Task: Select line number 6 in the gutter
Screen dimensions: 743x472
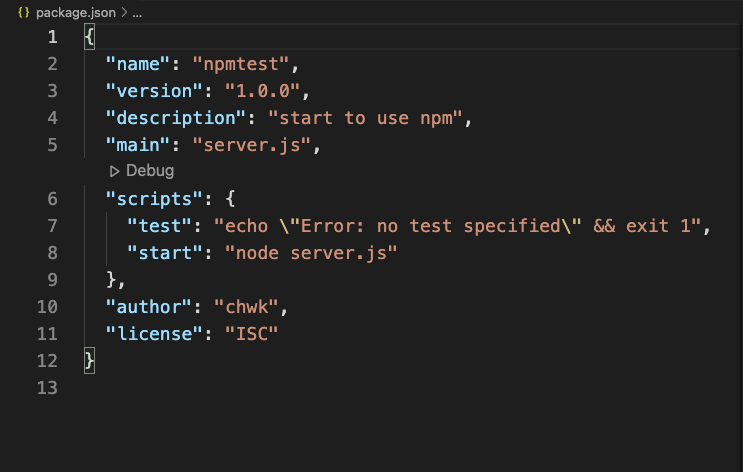Action: click(52, 198)
